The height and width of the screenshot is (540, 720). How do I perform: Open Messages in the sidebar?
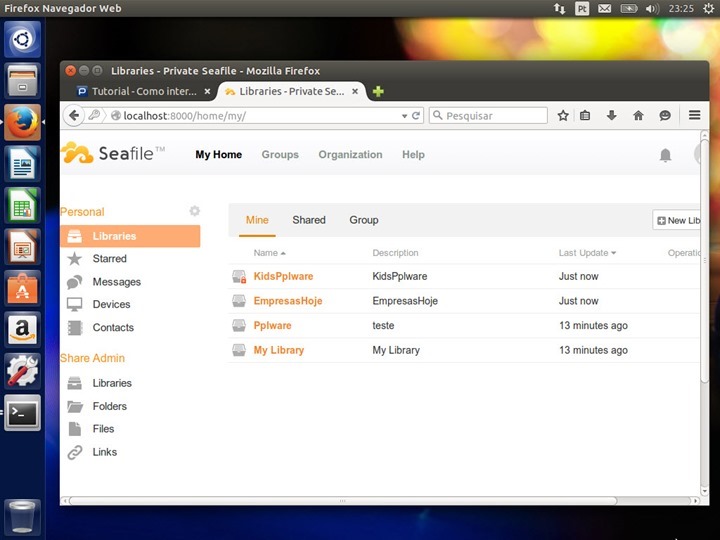[x=117, y=282]
